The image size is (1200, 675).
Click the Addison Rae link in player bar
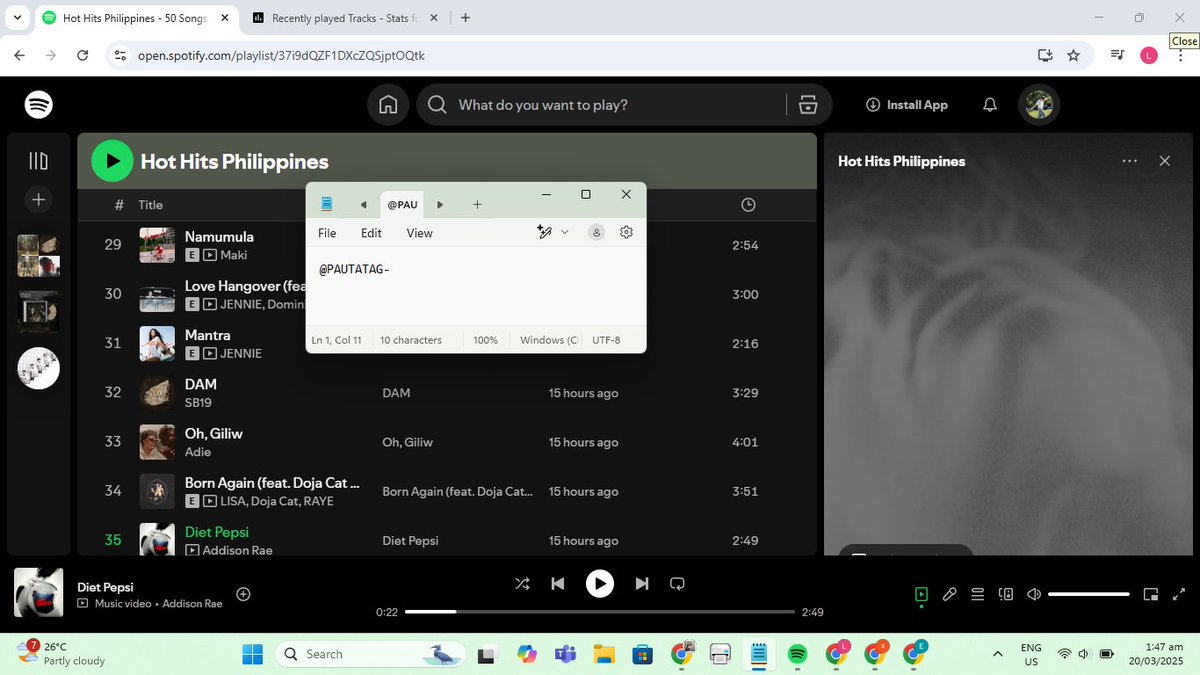192,604
